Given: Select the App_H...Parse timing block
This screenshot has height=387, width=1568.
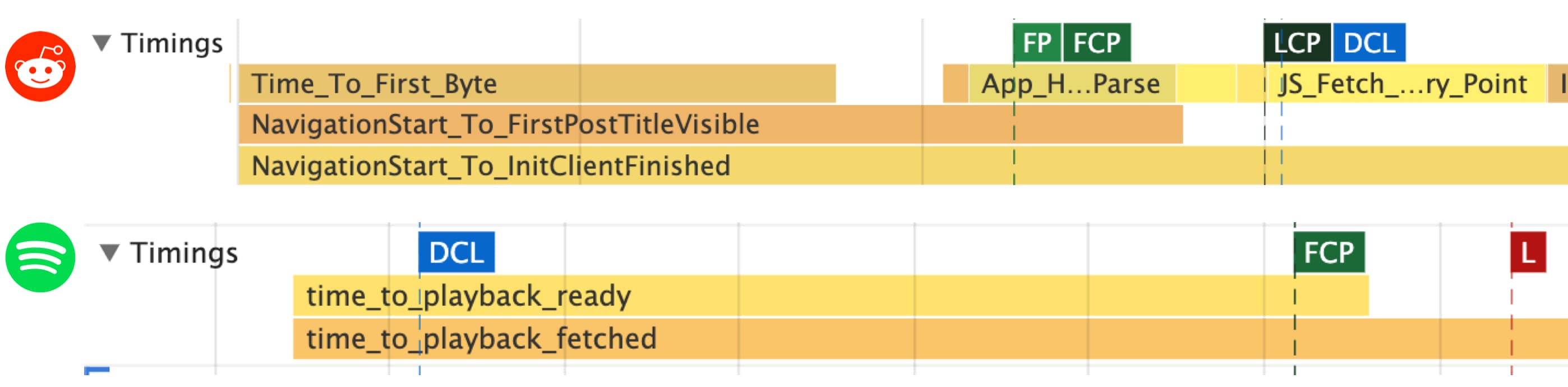Looking at the screenshot, I should (x=1071, y=84).
